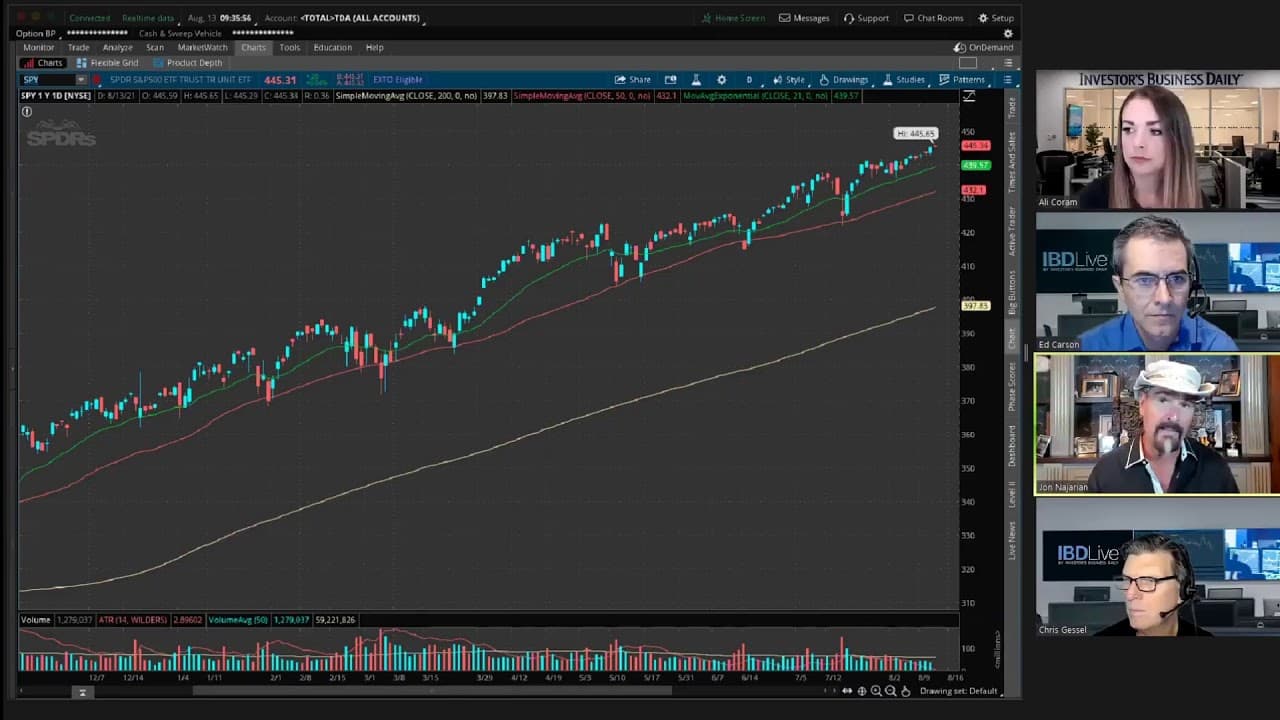Select the Ali Coram video feed
This screenshot has width=1280, height=720.
[1157, 141]
